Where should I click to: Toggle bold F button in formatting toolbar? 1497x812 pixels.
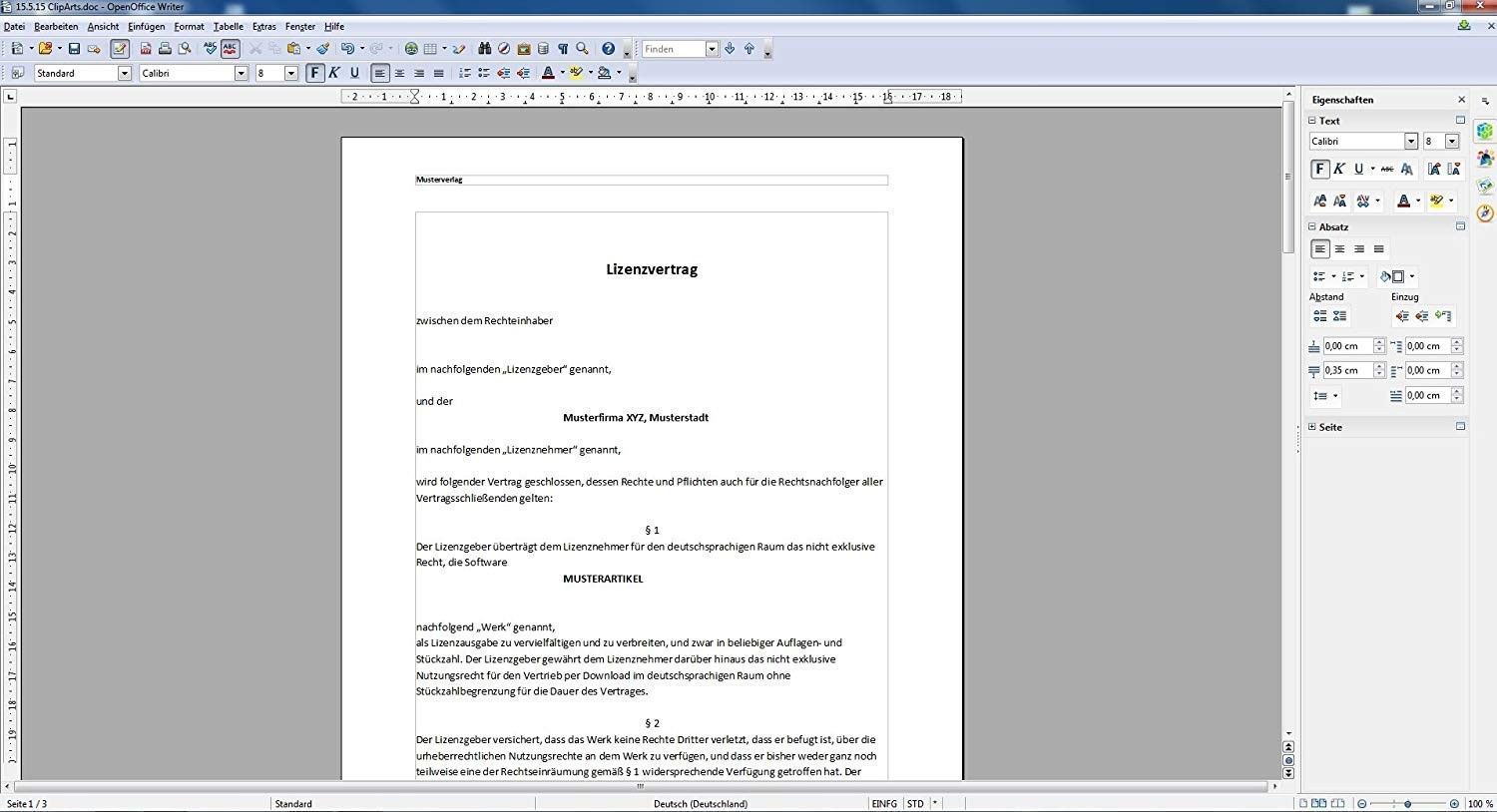[x=315, y=73]
